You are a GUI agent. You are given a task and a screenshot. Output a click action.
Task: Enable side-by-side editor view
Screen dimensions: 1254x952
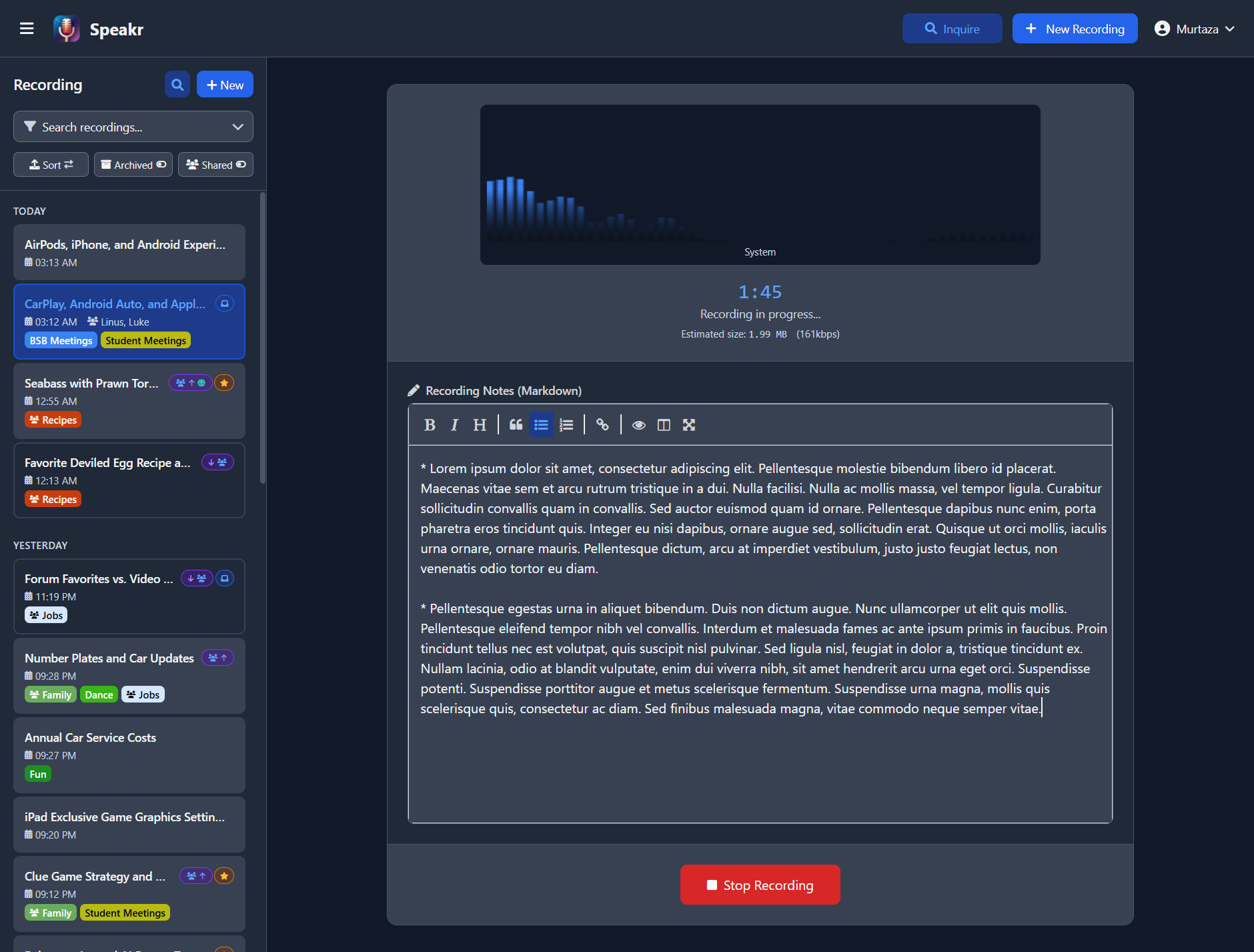tap(664, 425)
